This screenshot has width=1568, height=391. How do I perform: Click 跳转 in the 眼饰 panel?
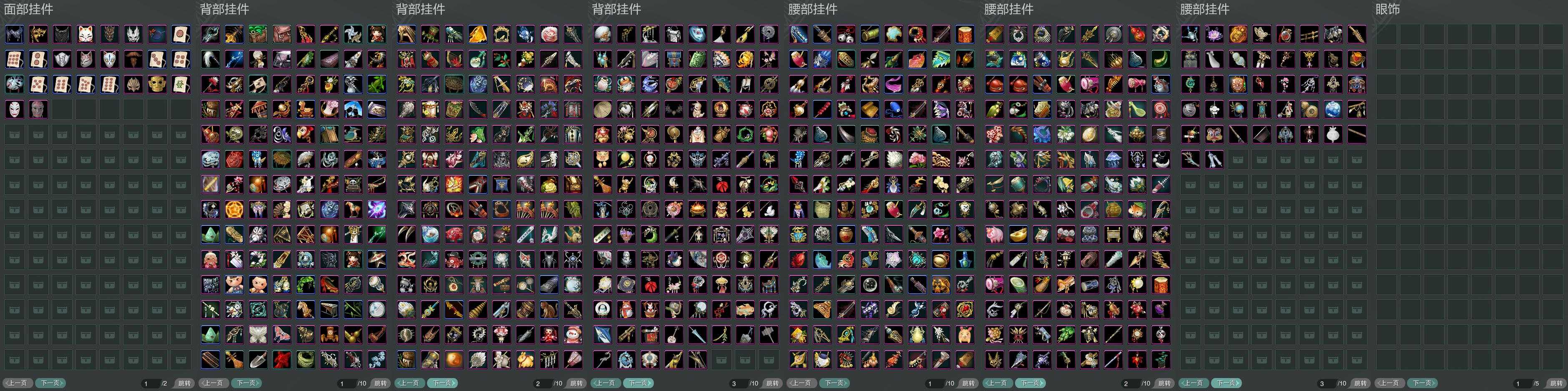point(1555,383)
